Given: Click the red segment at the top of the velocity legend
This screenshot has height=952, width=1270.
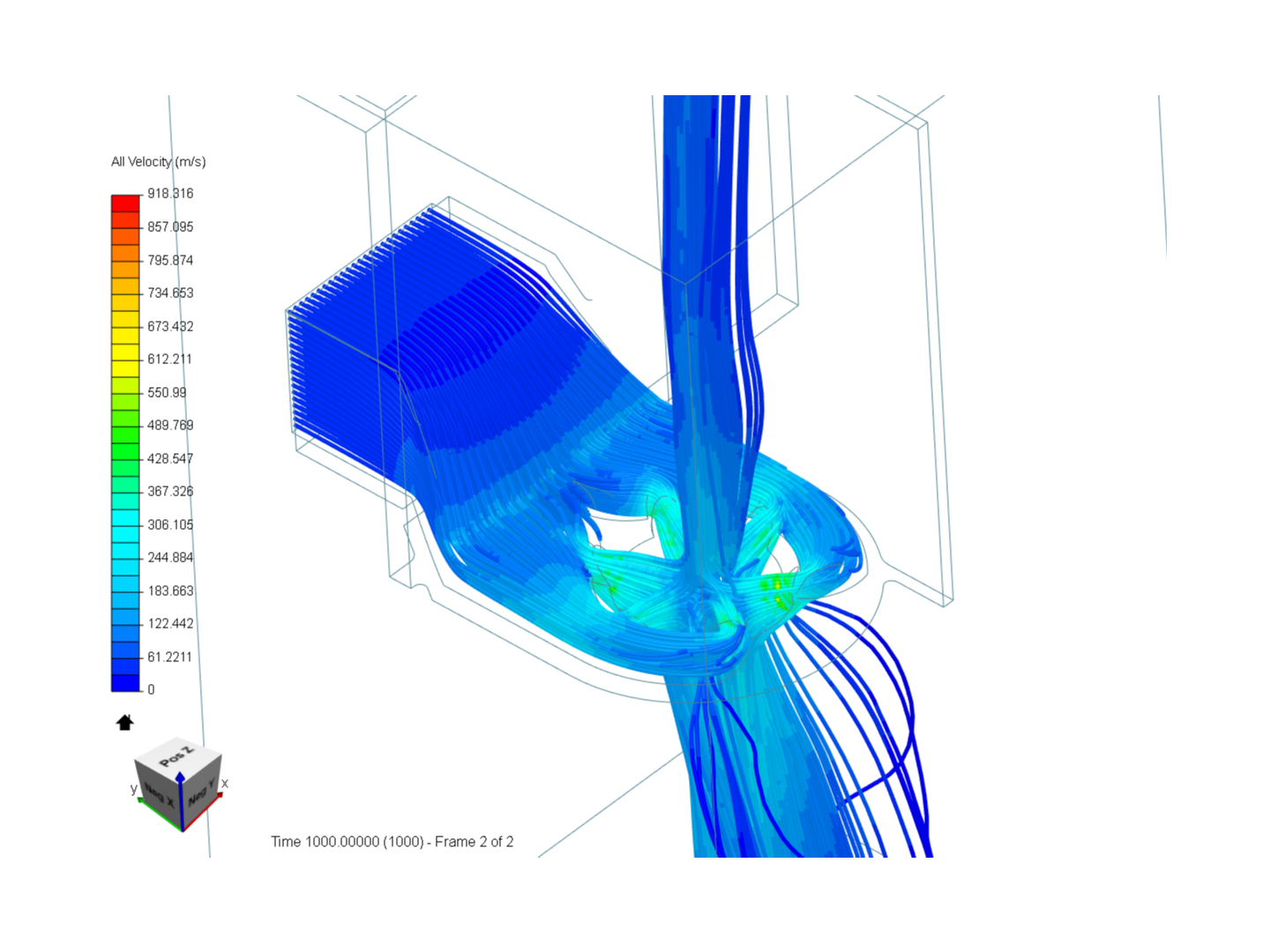Looking at the screenshot, I should pos(125,203).
